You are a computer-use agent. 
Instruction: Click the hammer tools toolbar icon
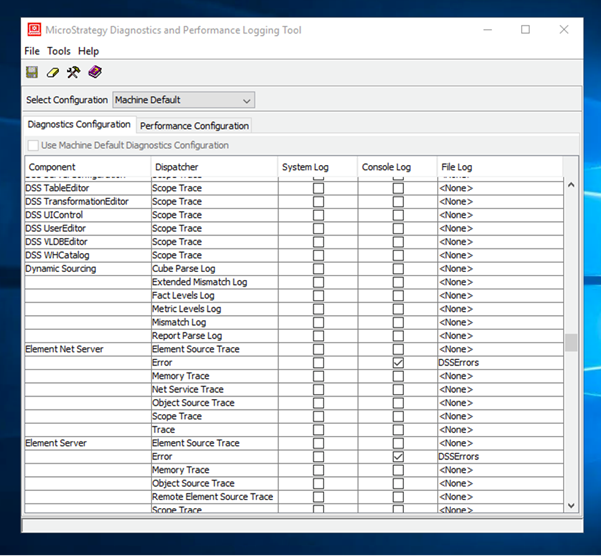coord(74,72)
